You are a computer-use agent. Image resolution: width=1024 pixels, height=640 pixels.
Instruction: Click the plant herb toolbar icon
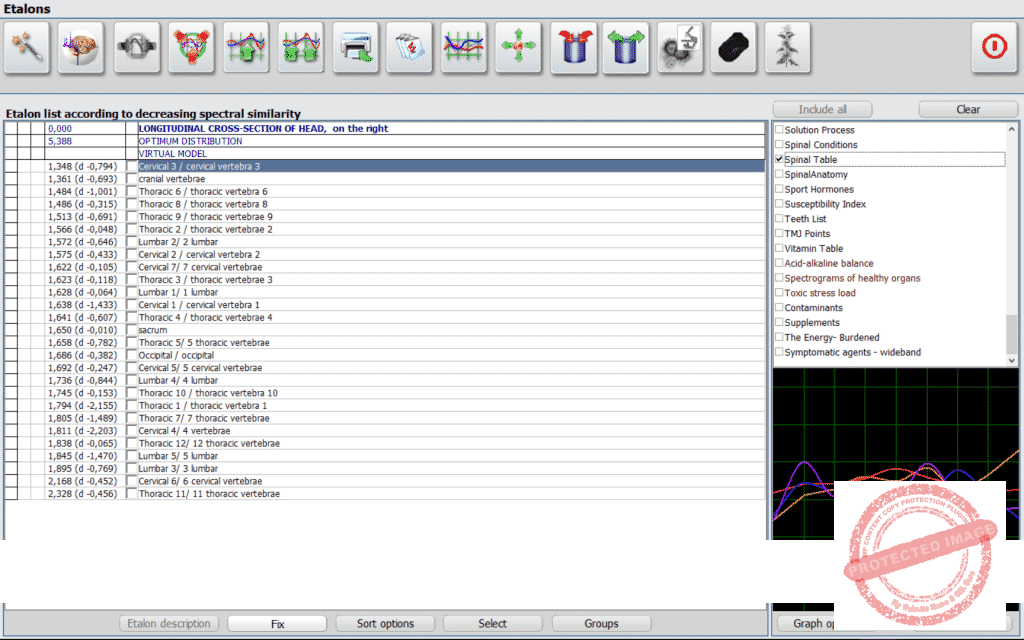788,47
